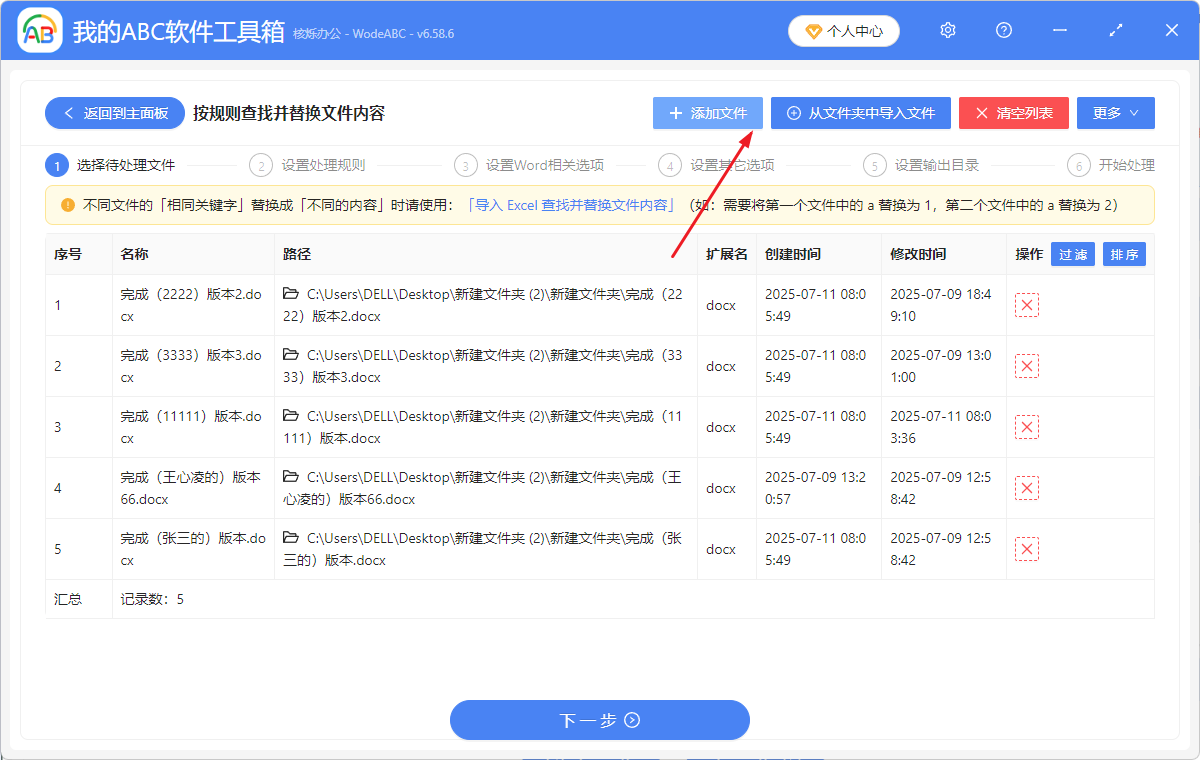This screenshot has height=760, width=1200.
Task: Open settings via the gear icon
Action: [x=947, y=30]
